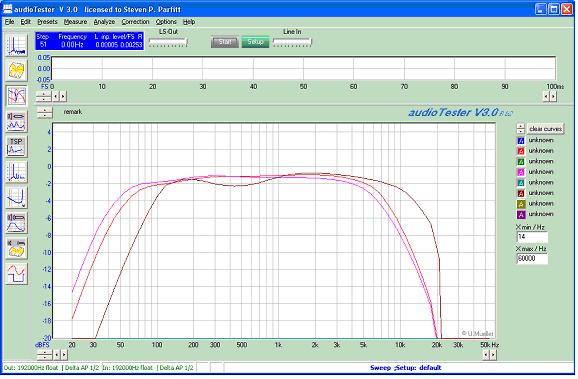578x379 pixels.
Task: Select the FFT spikes distortion icon
Action: tap(17, 172)
